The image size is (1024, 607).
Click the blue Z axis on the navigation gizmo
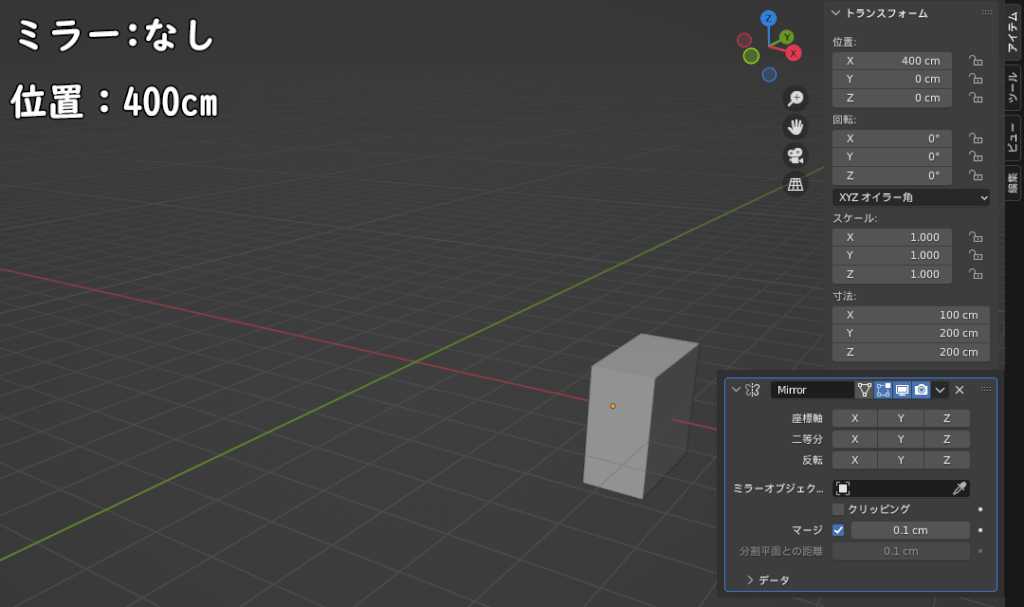(769, 18)
